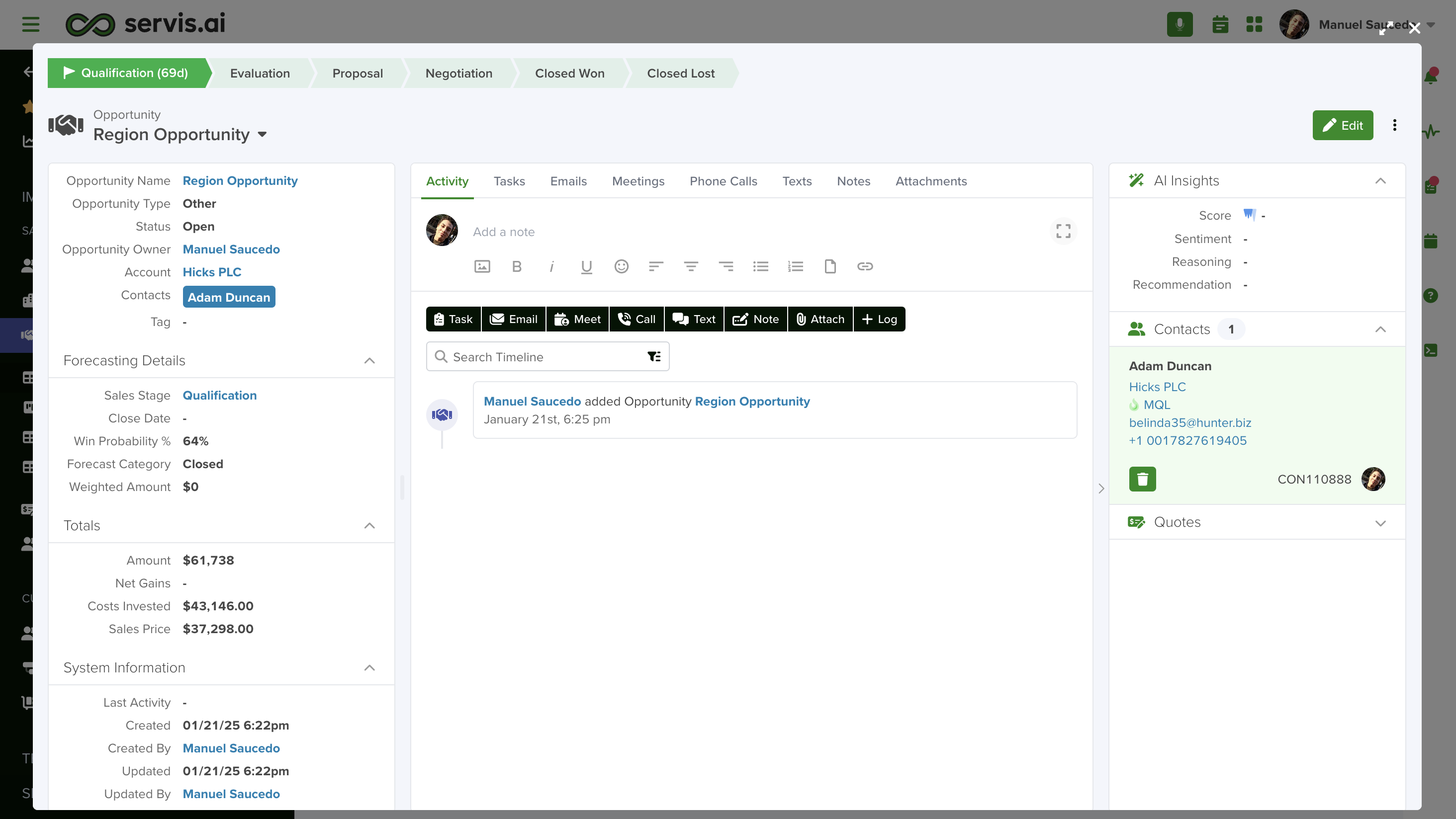Click the Edit button
This screenshot has height=819, width=1456.
[x=1343, y=125]
